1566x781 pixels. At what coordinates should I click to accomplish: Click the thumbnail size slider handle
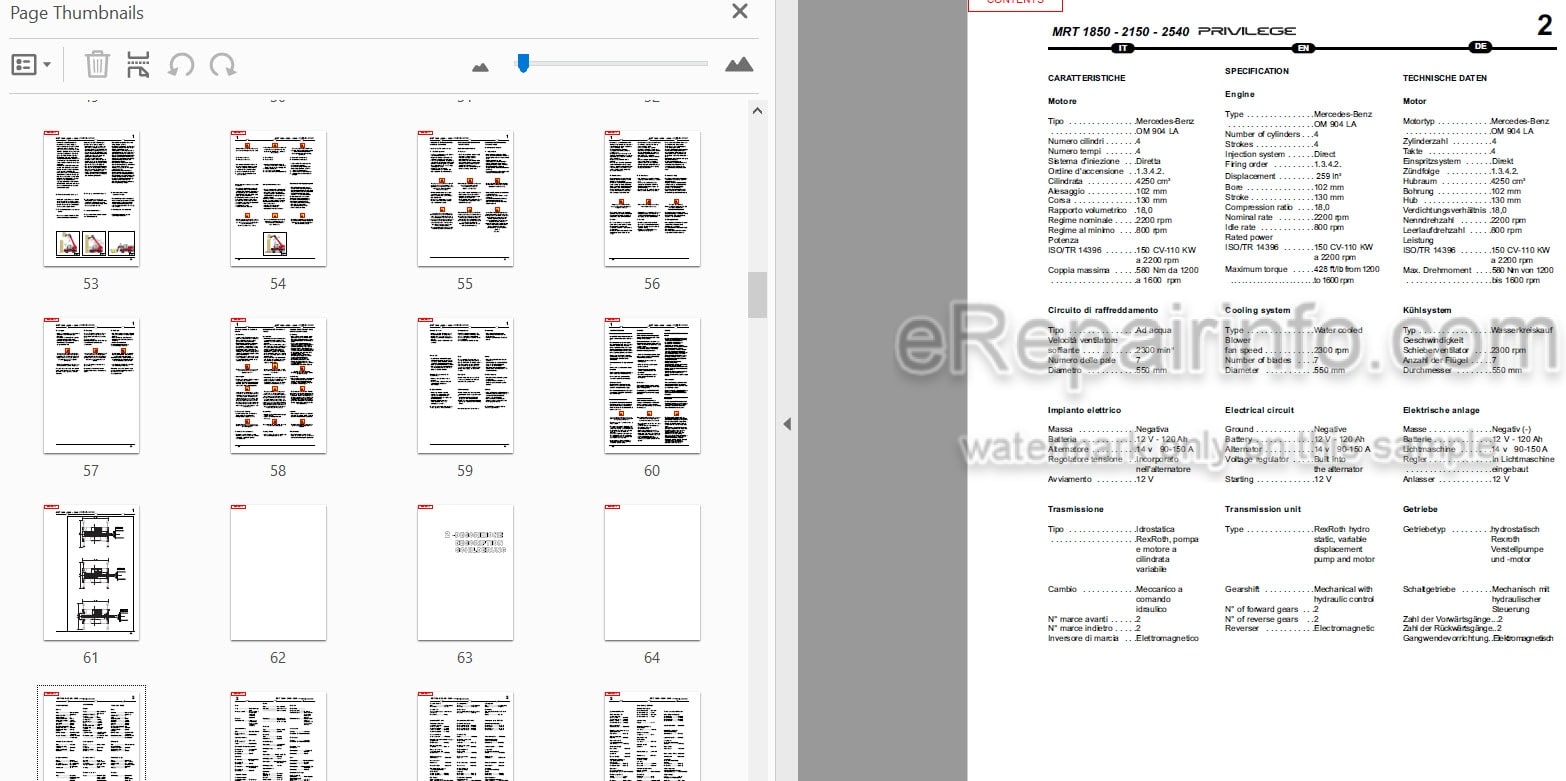[x=522, y=64]
